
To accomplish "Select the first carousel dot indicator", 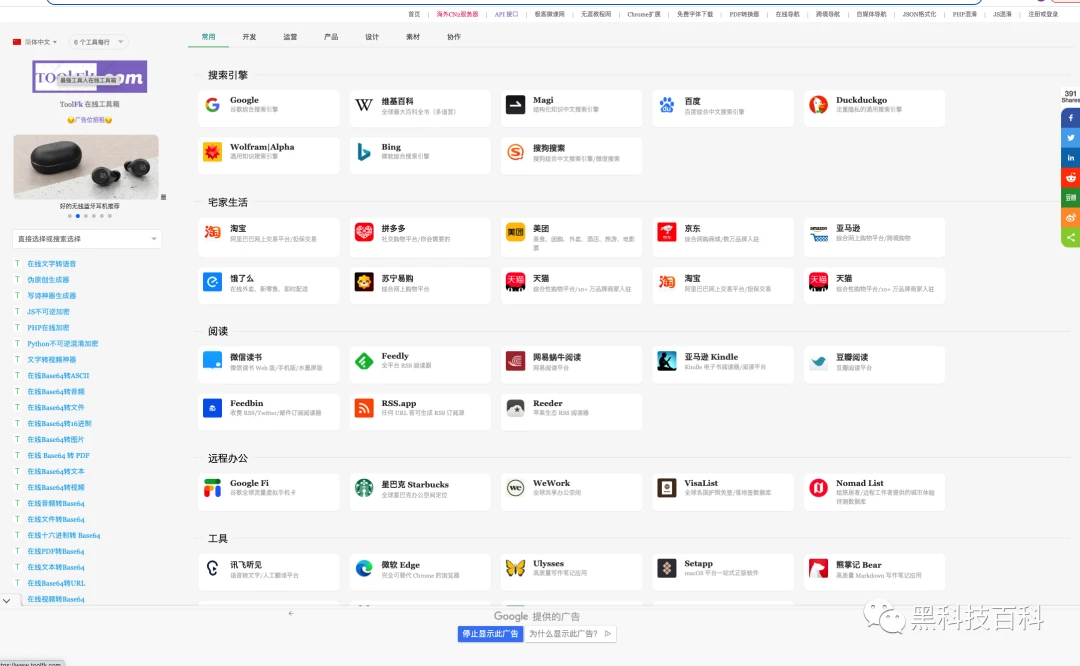I will (x=70, y=216).
